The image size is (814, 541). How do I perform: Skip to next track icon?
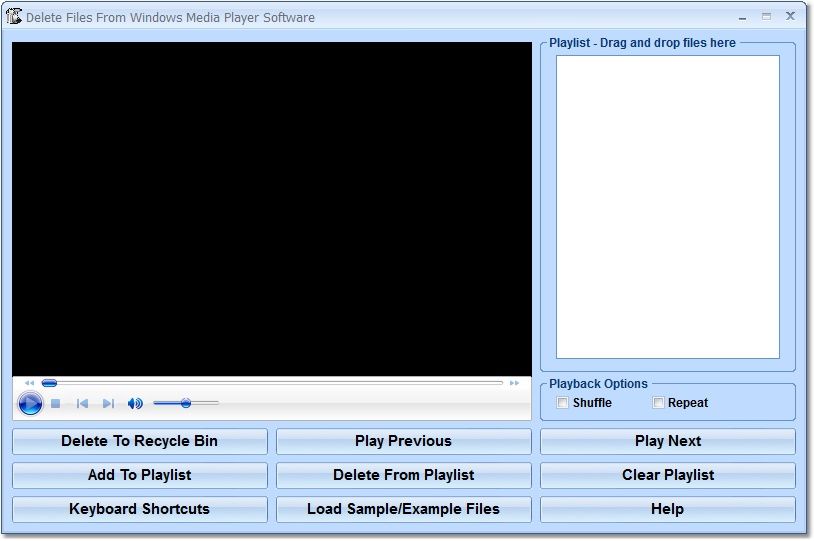point(108,403)
